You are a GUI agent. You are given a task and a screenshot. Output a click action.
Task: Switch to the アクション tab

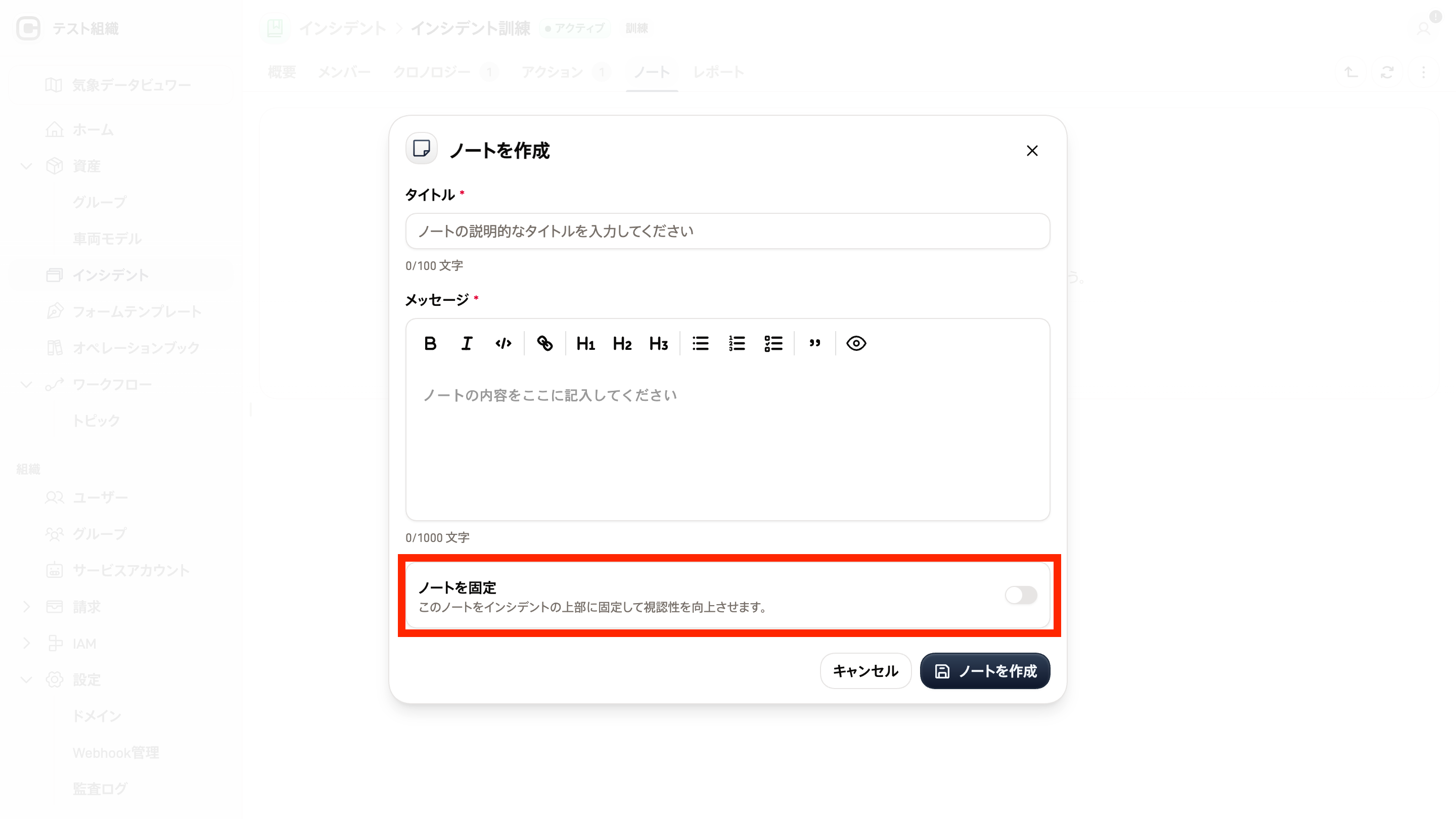tap(565, 72)
